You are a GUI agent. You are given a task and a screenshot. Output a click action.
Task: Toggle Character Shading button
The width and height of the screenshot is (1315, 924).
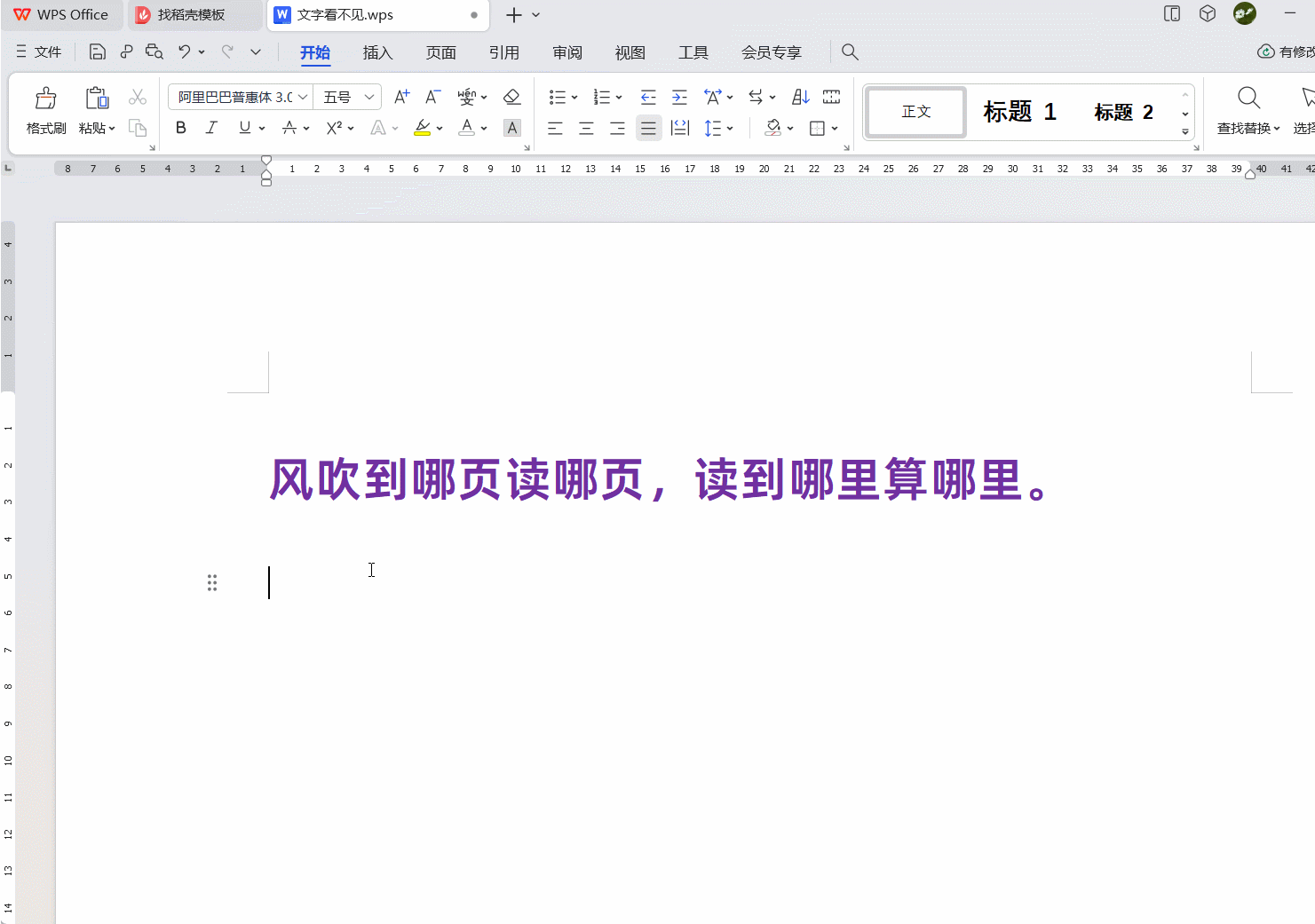tap(512, 128)
